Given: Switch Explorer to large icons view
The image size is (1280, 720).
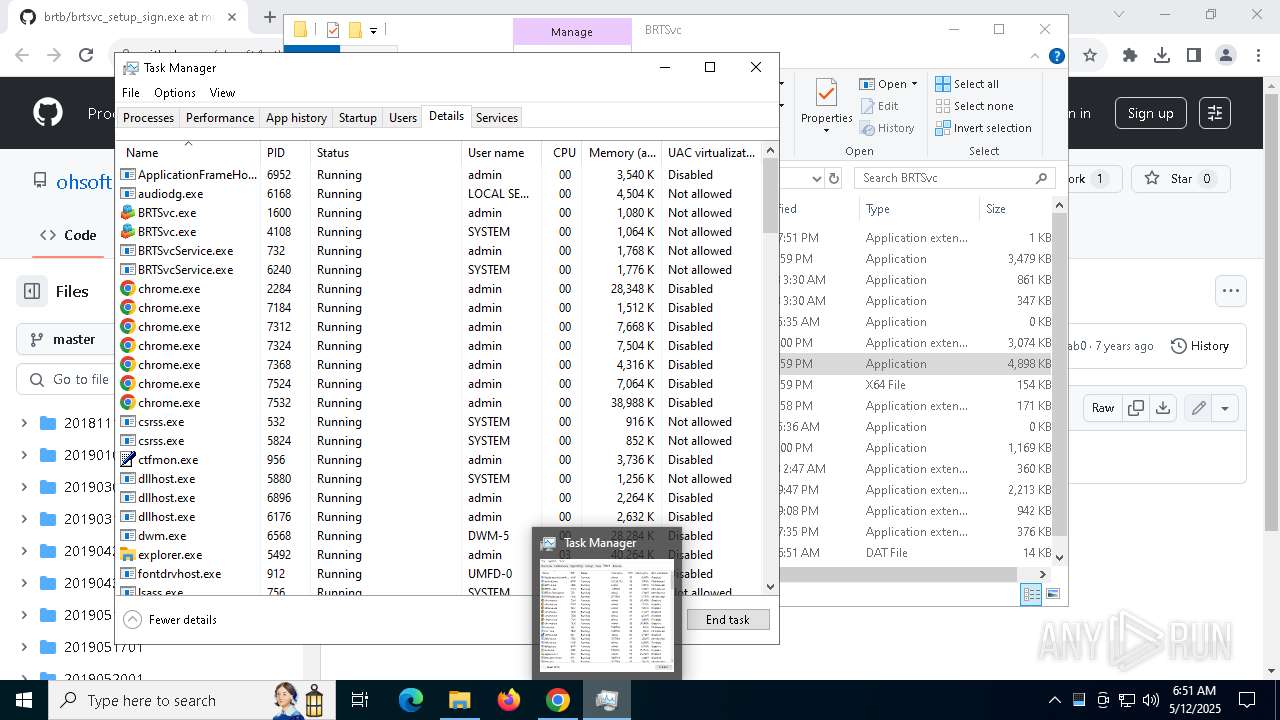Looking at the screenshot, I should tap(1051, 594).
